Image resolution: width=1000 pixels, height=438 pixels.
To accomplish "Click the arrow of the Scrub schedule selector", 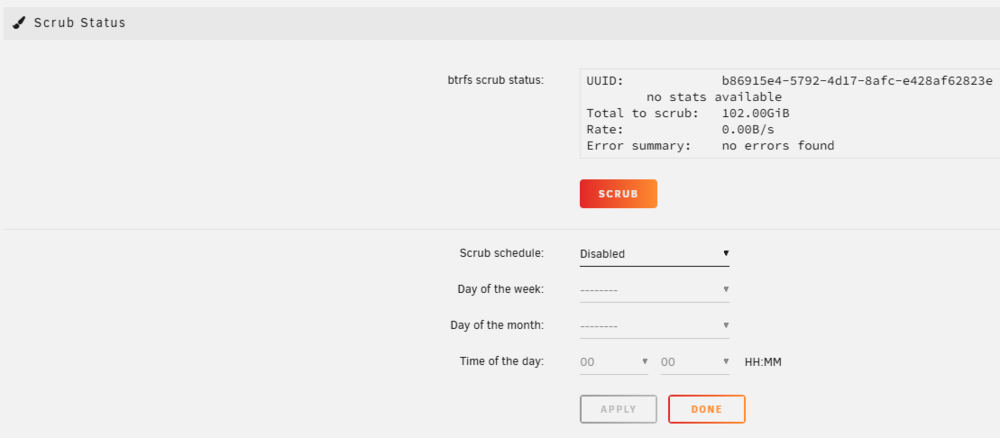I will (726, 253).
